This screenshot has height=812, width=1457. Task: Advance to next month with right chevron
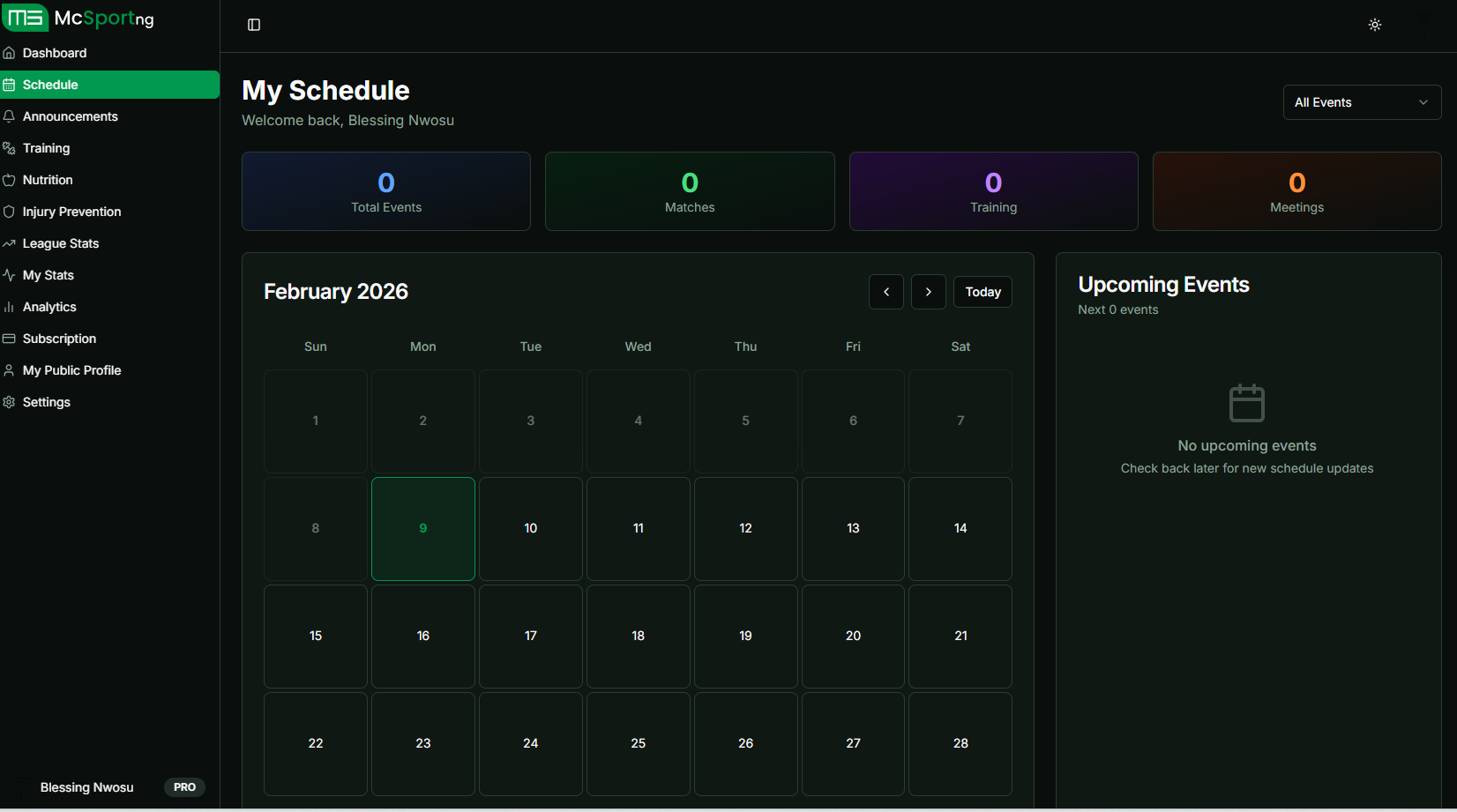928,291
